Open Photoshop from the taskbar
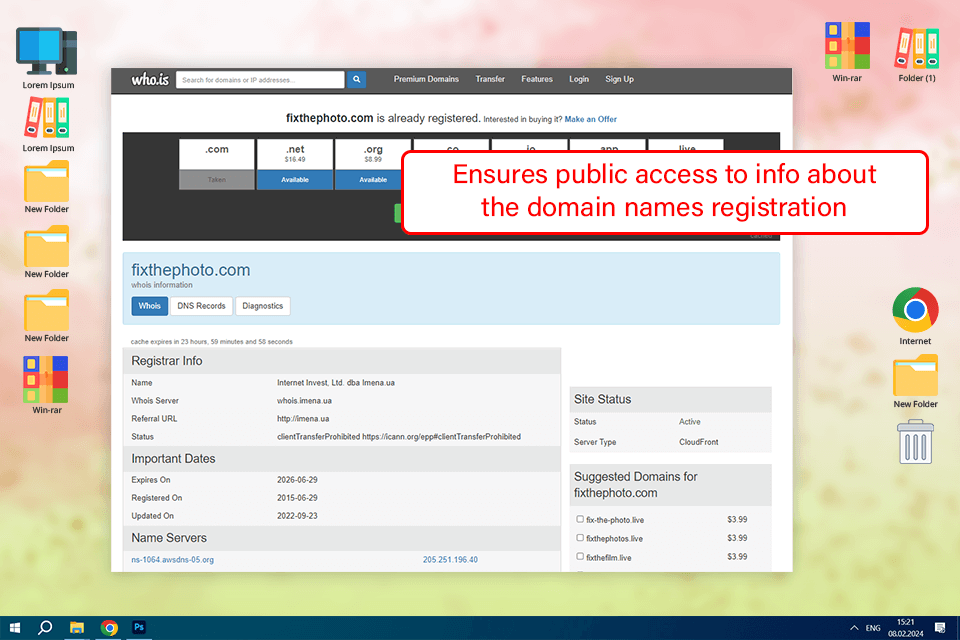This screenshot has width=960, height=640. pos(139,628)
